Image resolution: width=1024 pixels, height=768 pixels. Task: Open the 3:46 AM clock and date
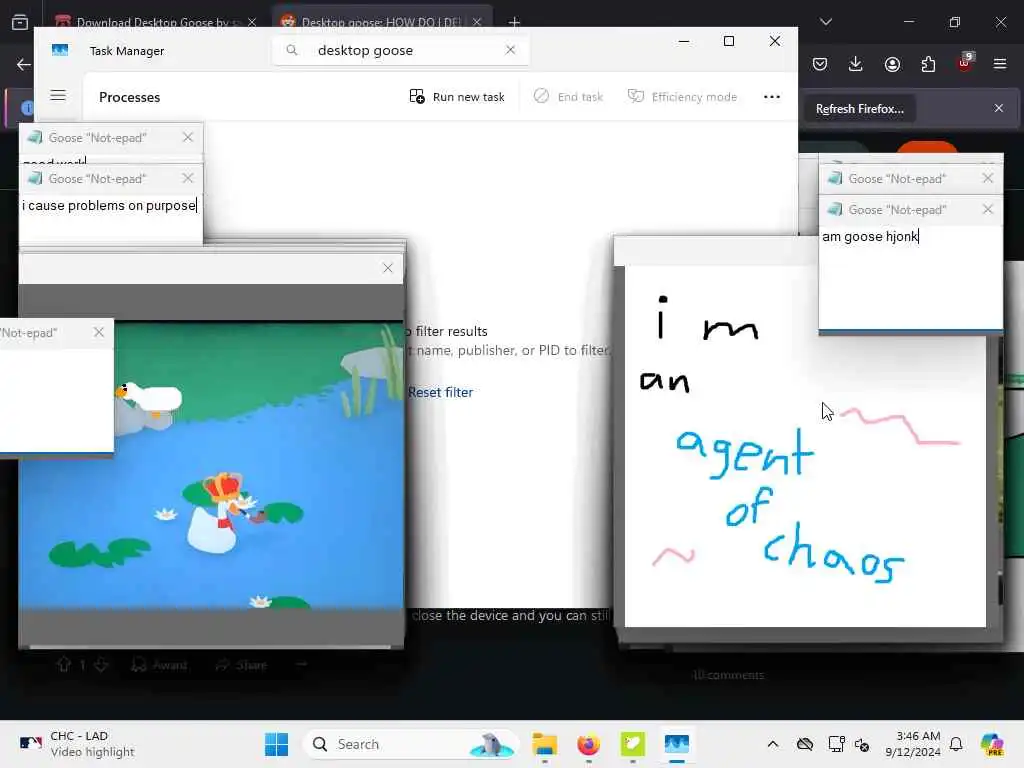point(913,744)
